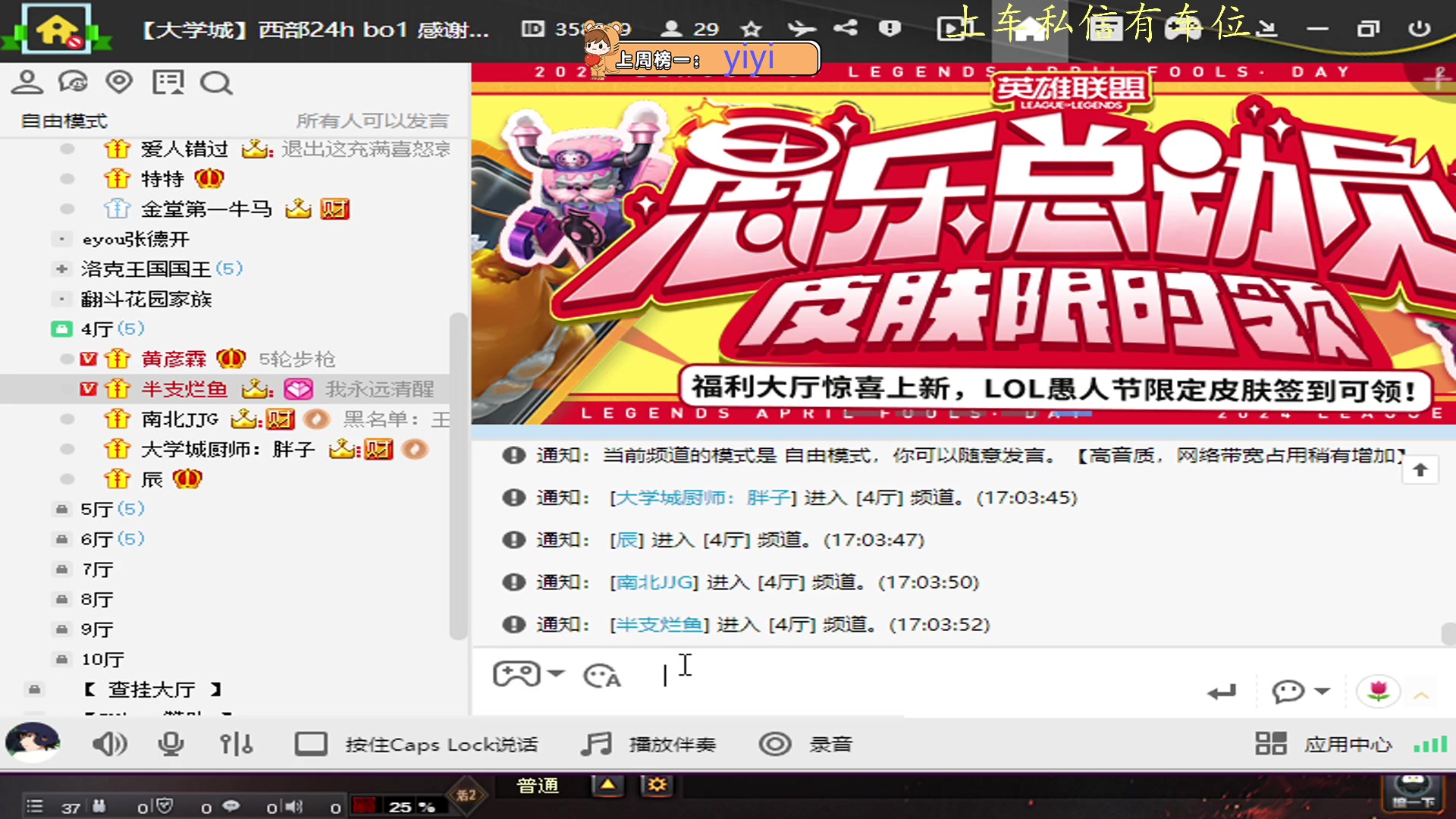1456x819 pixels.
Task: Open the user list person icon
Action: click(27, 82)
